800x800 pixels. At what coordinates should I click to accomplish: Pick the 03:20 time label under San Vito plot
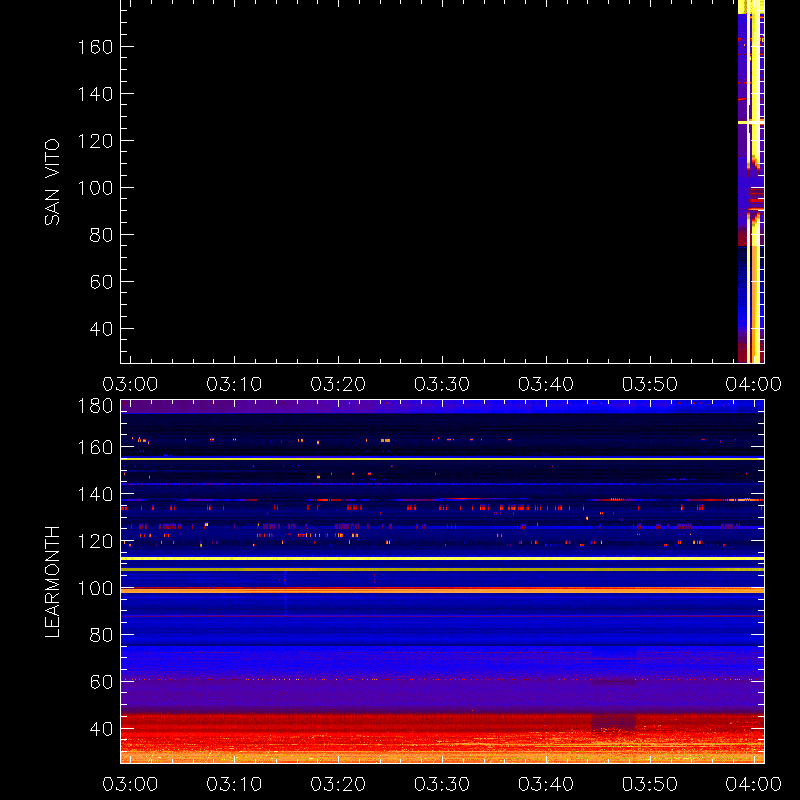coord(338,384)
